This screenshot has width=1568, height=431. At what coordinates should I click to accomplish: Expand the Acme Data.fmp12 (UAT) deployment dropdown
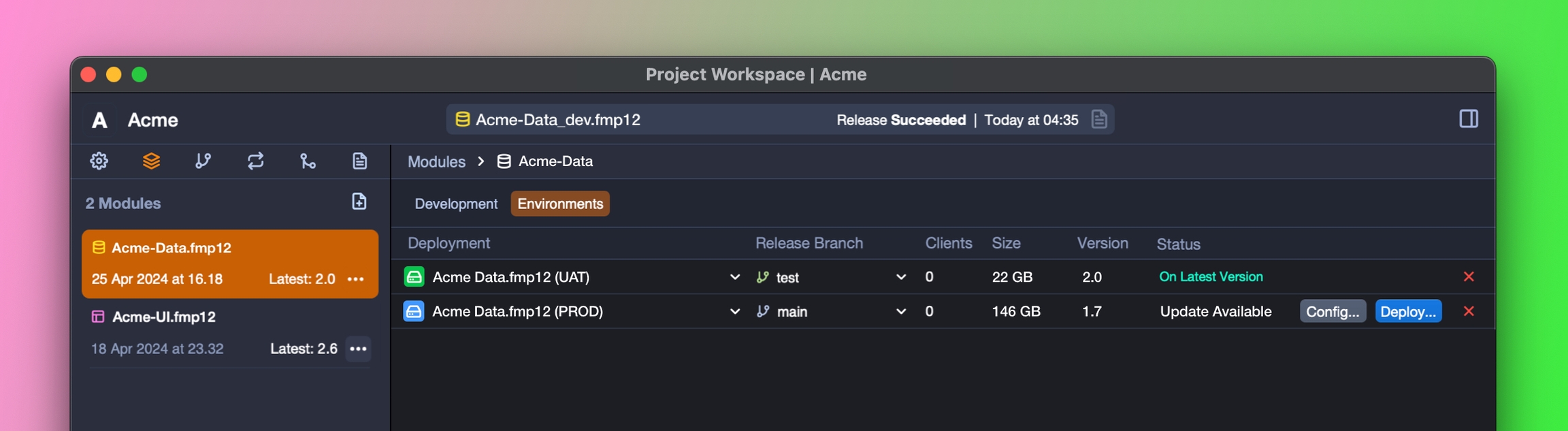point(734,277)
